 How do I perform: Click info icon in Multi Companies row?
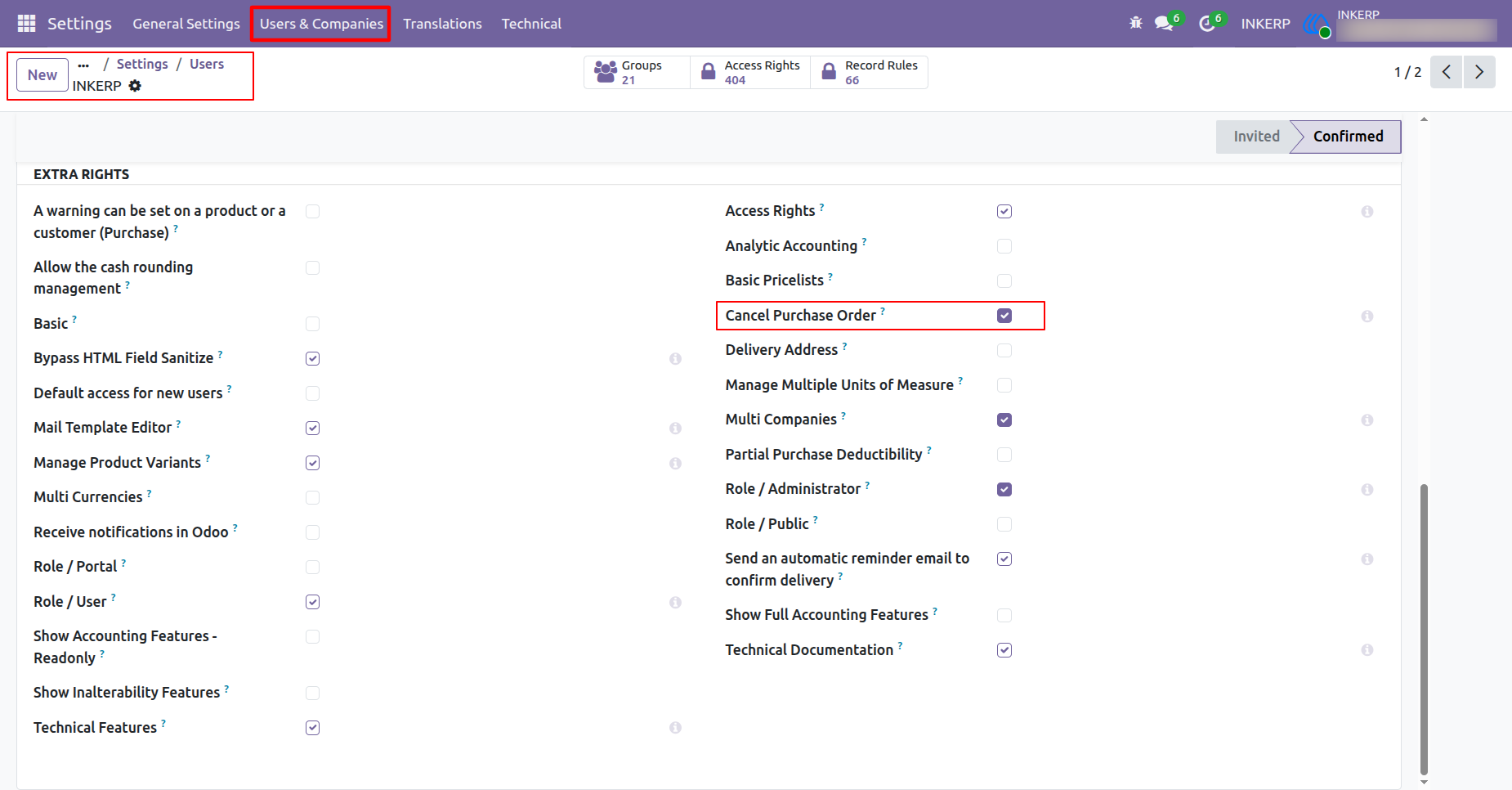[x=1367, y=420]
